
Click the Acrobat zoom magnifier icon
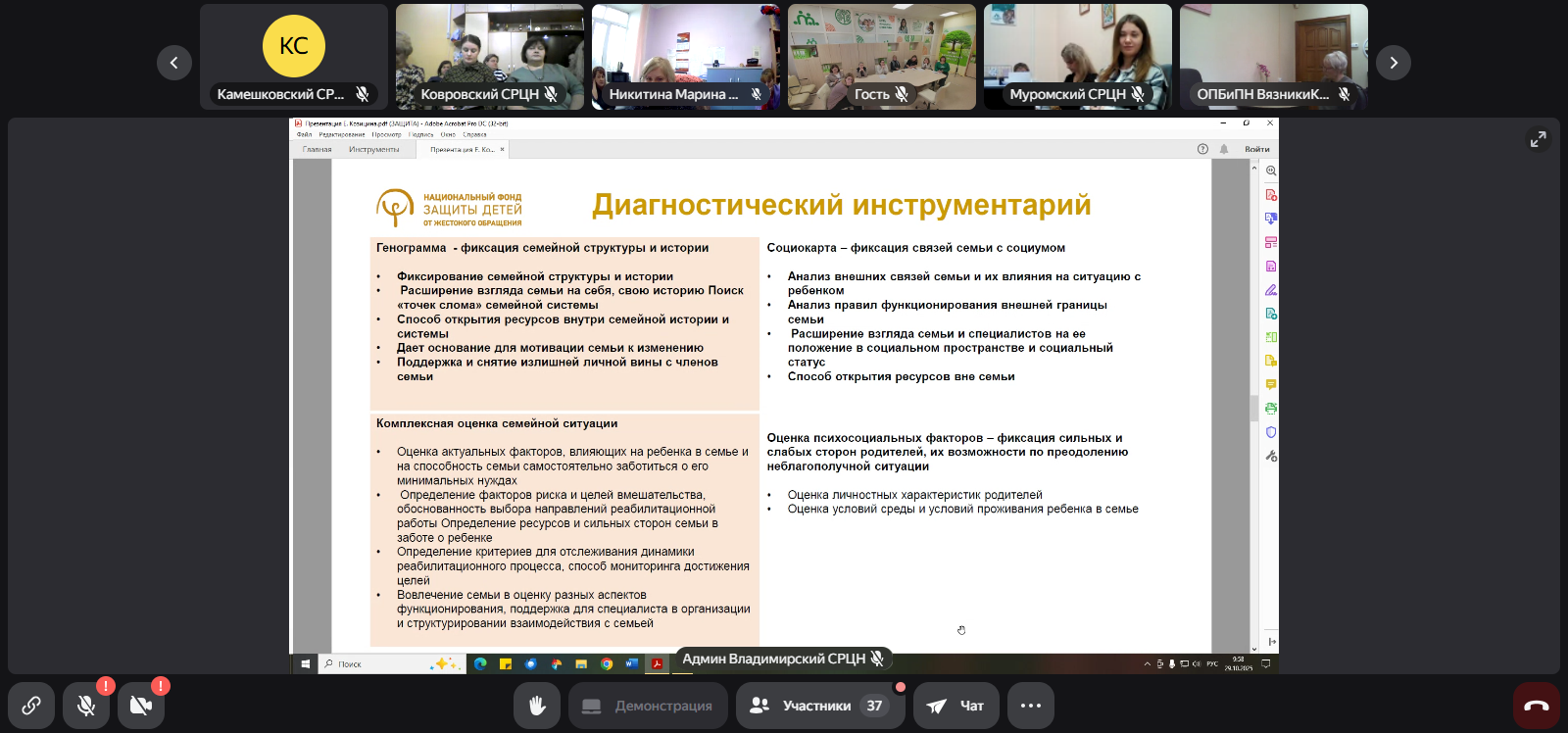(x=1271, y=171)
